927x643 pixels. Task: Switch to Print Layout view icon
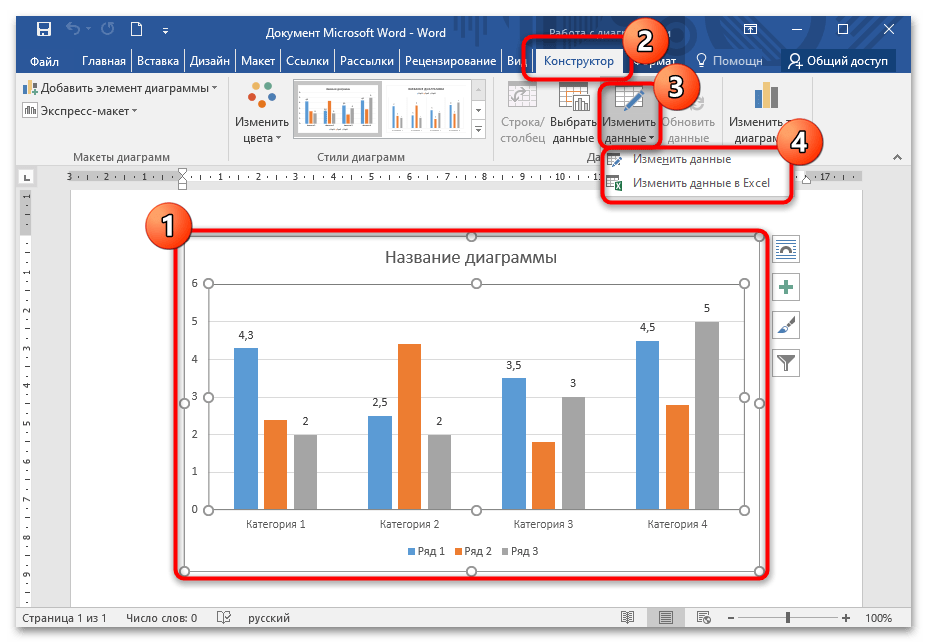pos(666,618)
